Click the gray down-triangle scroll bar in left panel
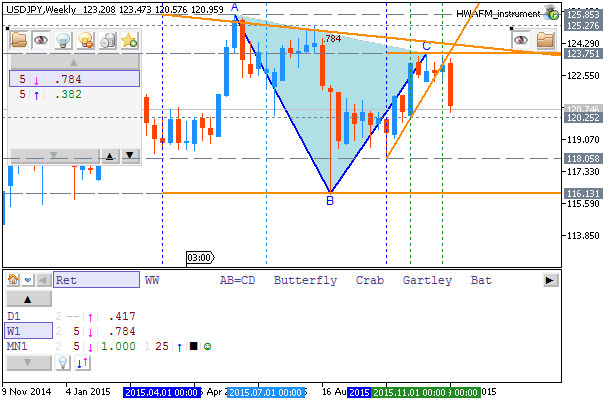The height and width of the screenshot is (403, 614). (x=54, y=156)
